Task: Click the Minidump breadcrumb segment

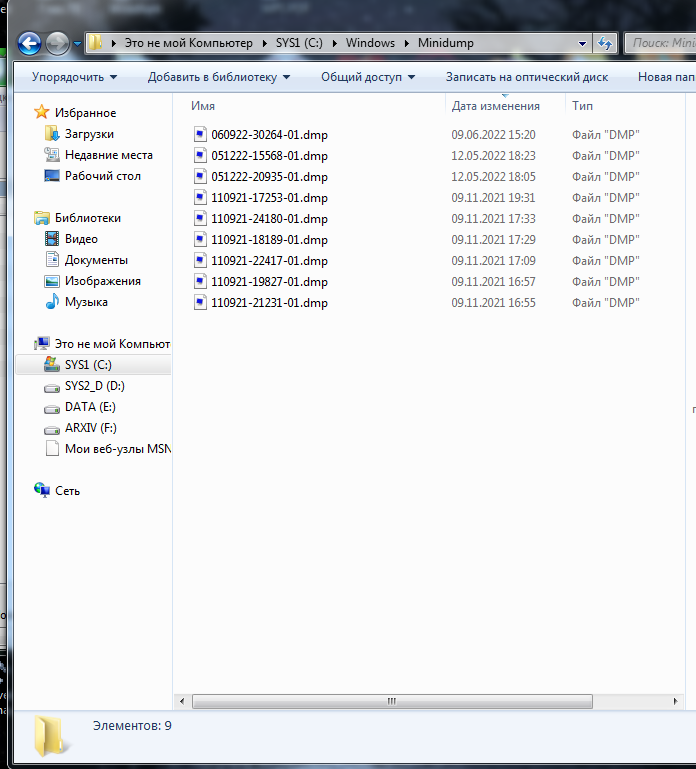Action: click(446, 43)
